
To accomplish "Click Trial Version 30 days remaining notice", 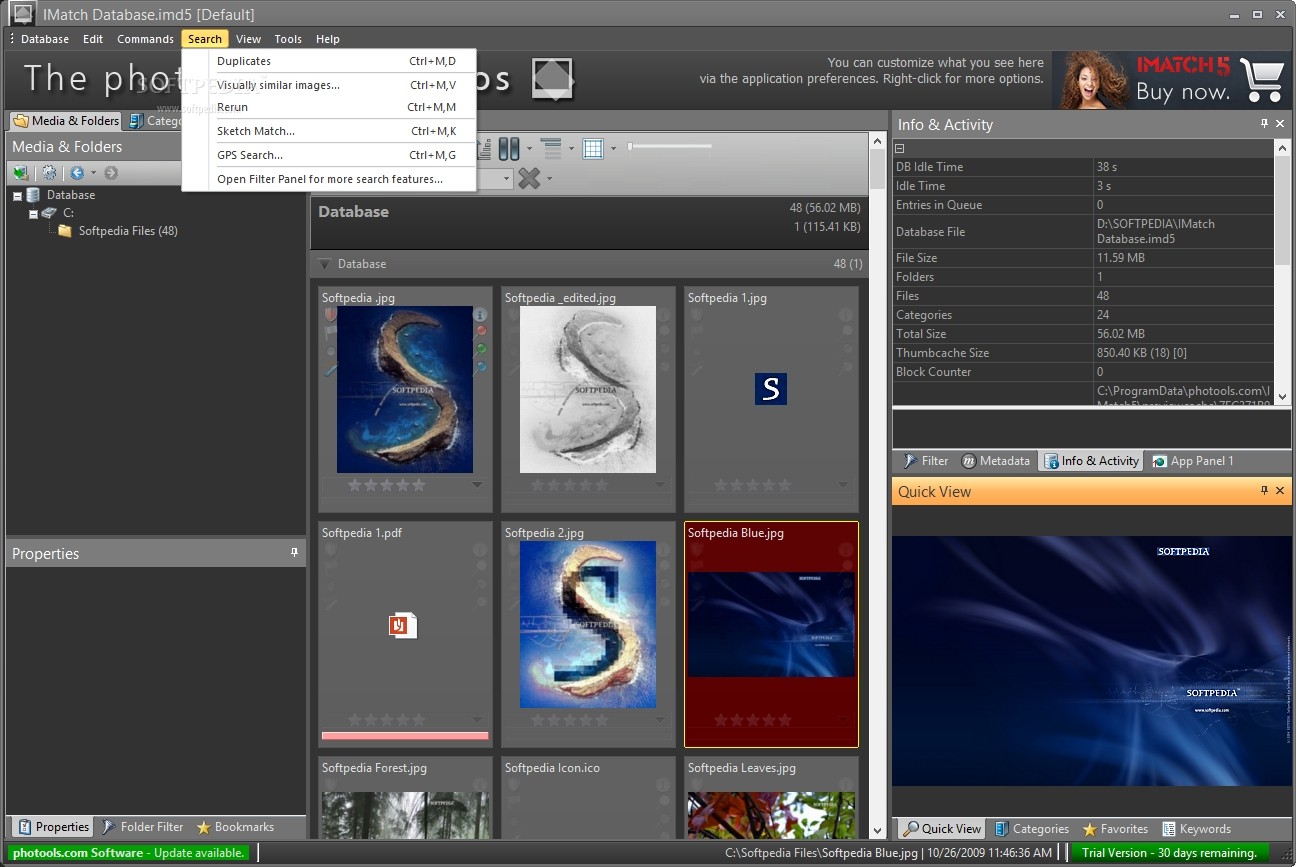I will [x=1169, y=853].
